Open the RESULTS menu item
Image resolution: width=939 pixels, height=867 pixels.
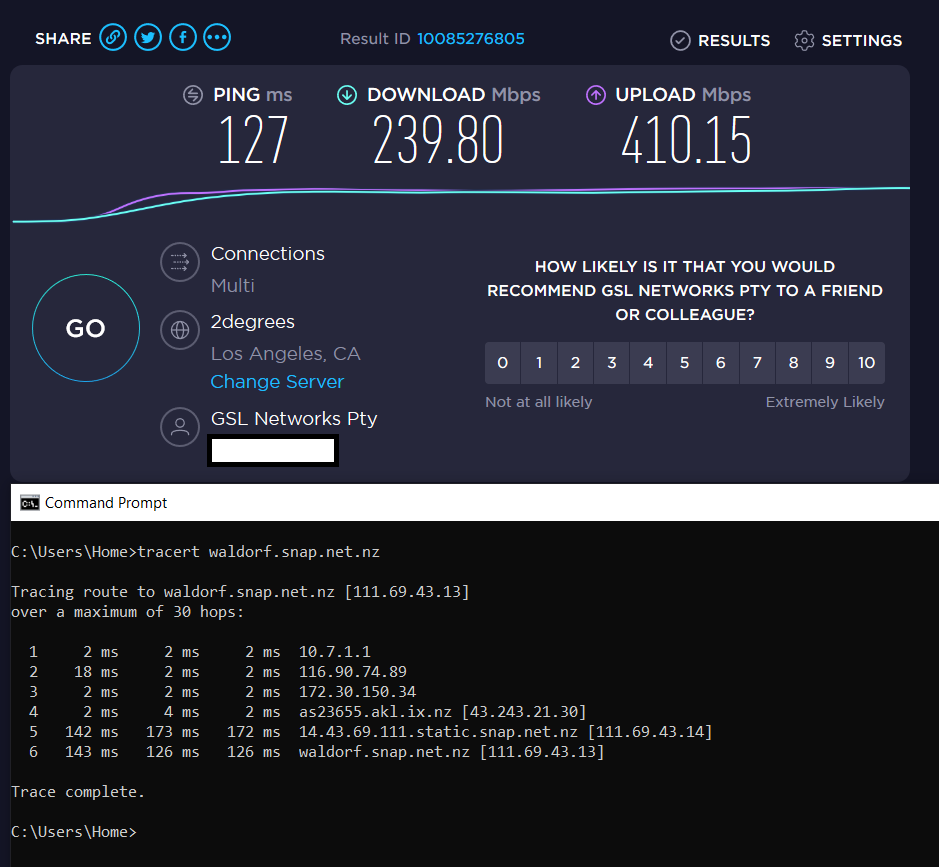(x=733, y=41)
